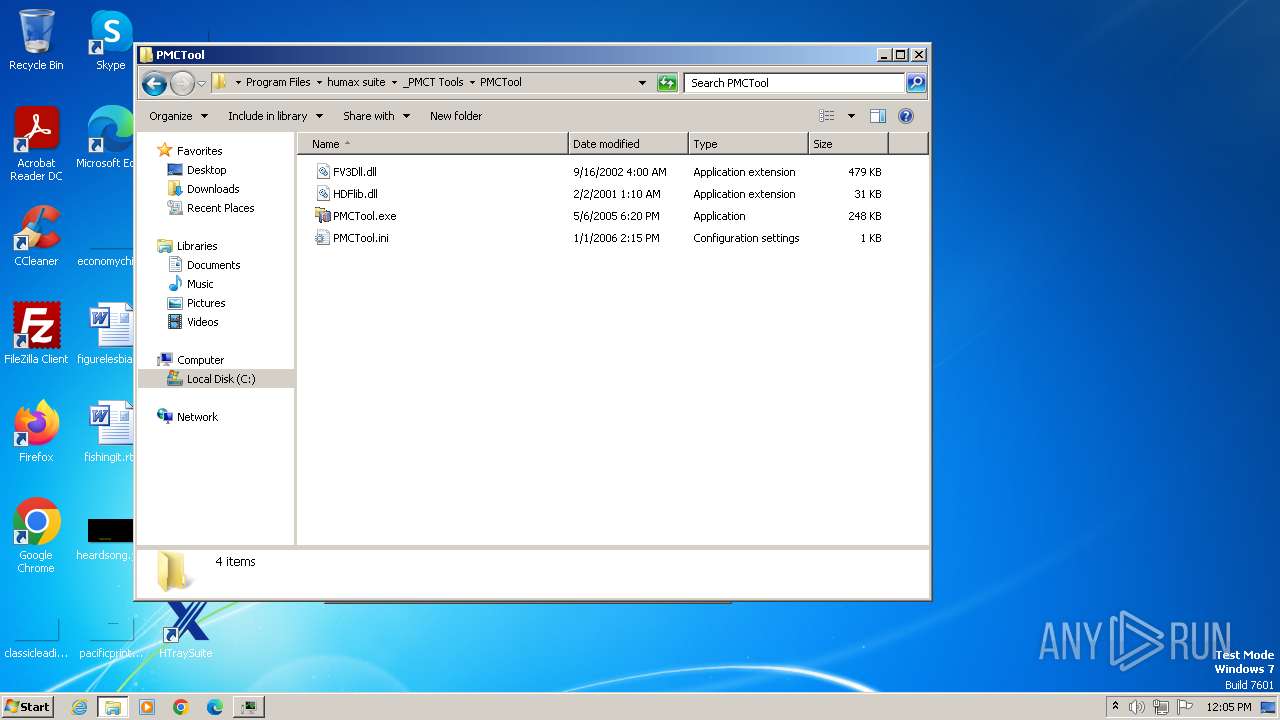This screenshot has height=720, width=1280.
Task: Select Network in navigation pane
Action: click(197, 417)
